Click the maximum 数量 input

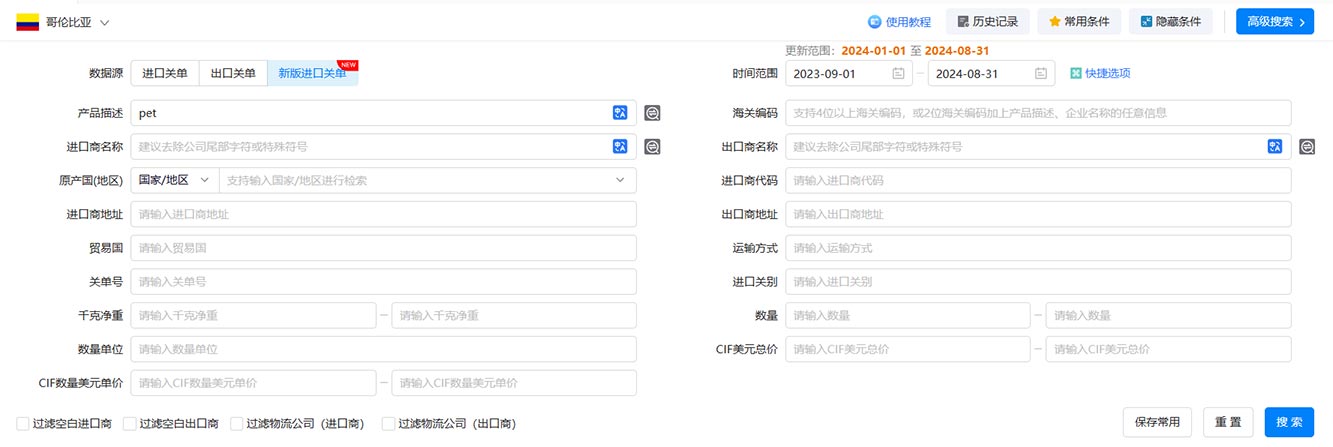(x=1168, y=315)
